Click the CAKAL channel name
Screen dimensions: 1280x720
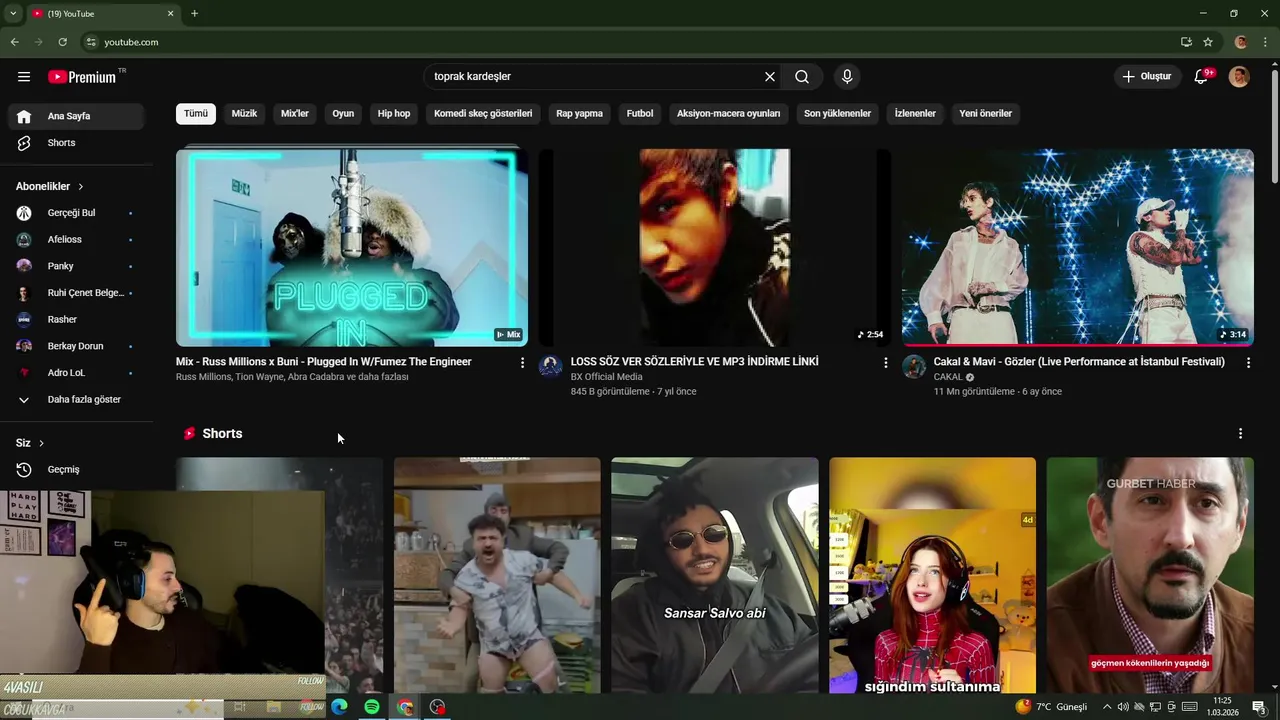948,377
